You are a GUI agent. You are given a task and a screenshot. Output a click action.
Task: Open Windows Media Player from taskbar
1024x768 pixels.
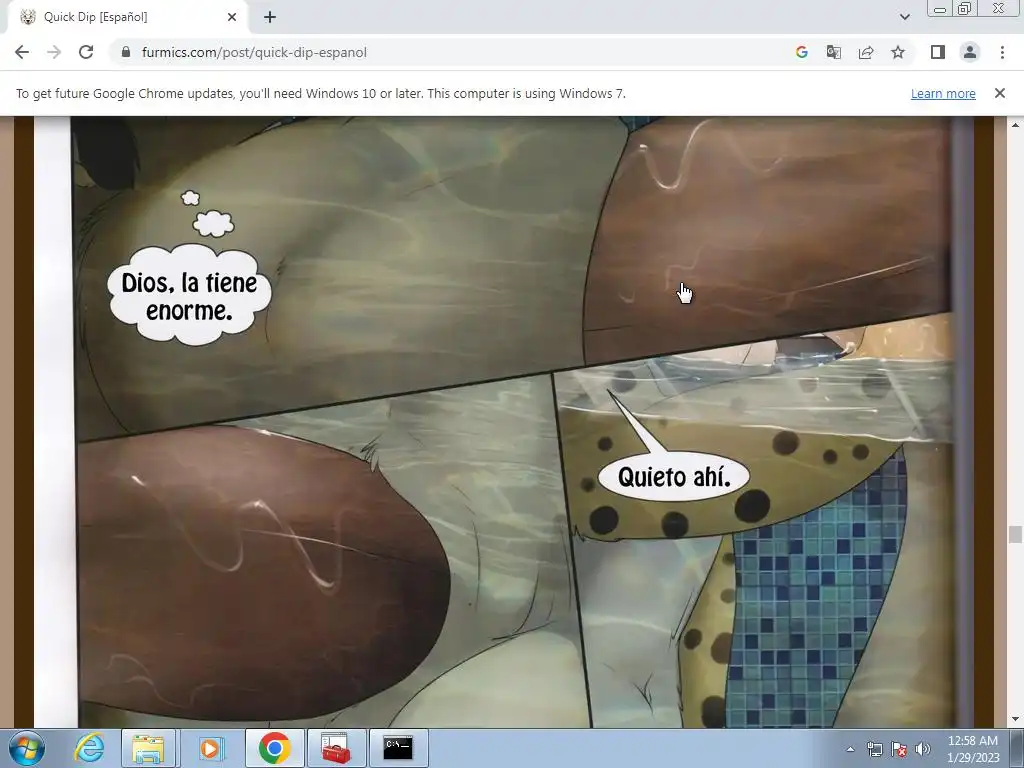[210, 748]
